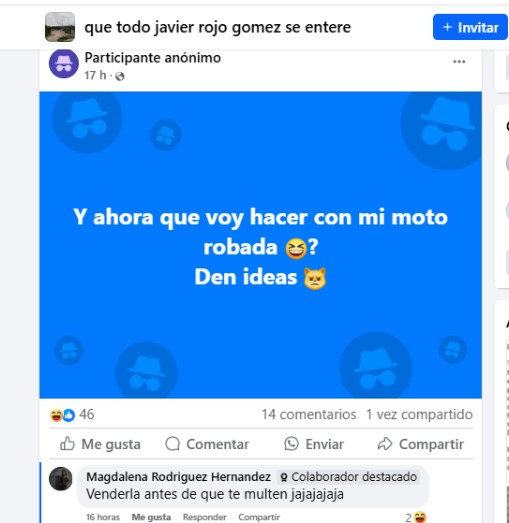Open the 14 comentarios link
509x523 pixels.
[309, 415]
